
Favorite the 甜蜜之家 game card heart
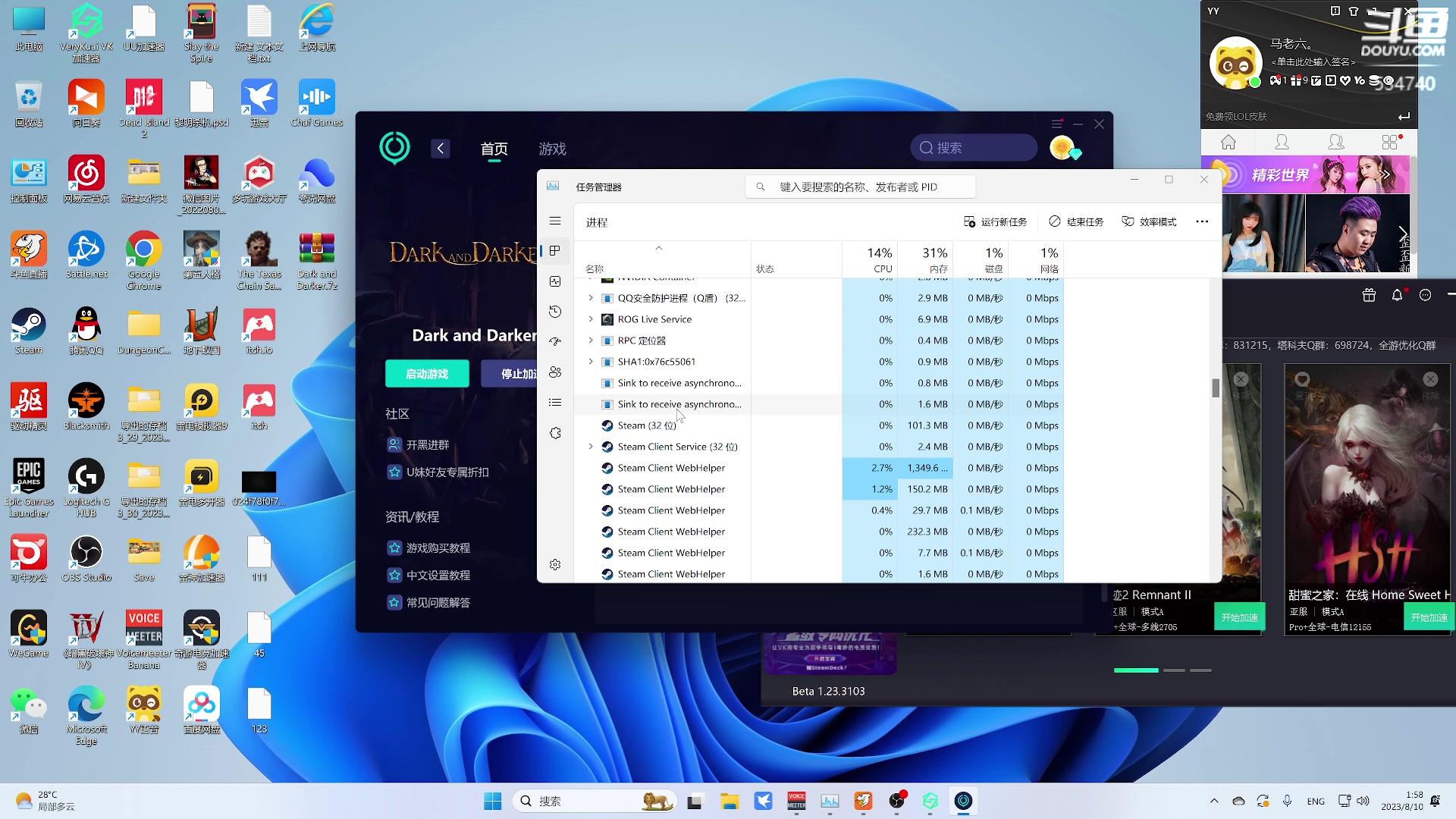click(1302, 379)
